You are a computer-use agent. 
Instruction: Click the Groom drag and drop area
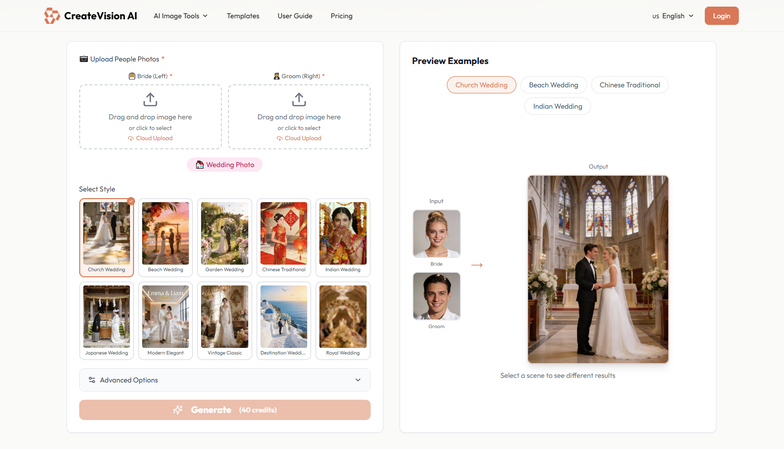(300, 116)
